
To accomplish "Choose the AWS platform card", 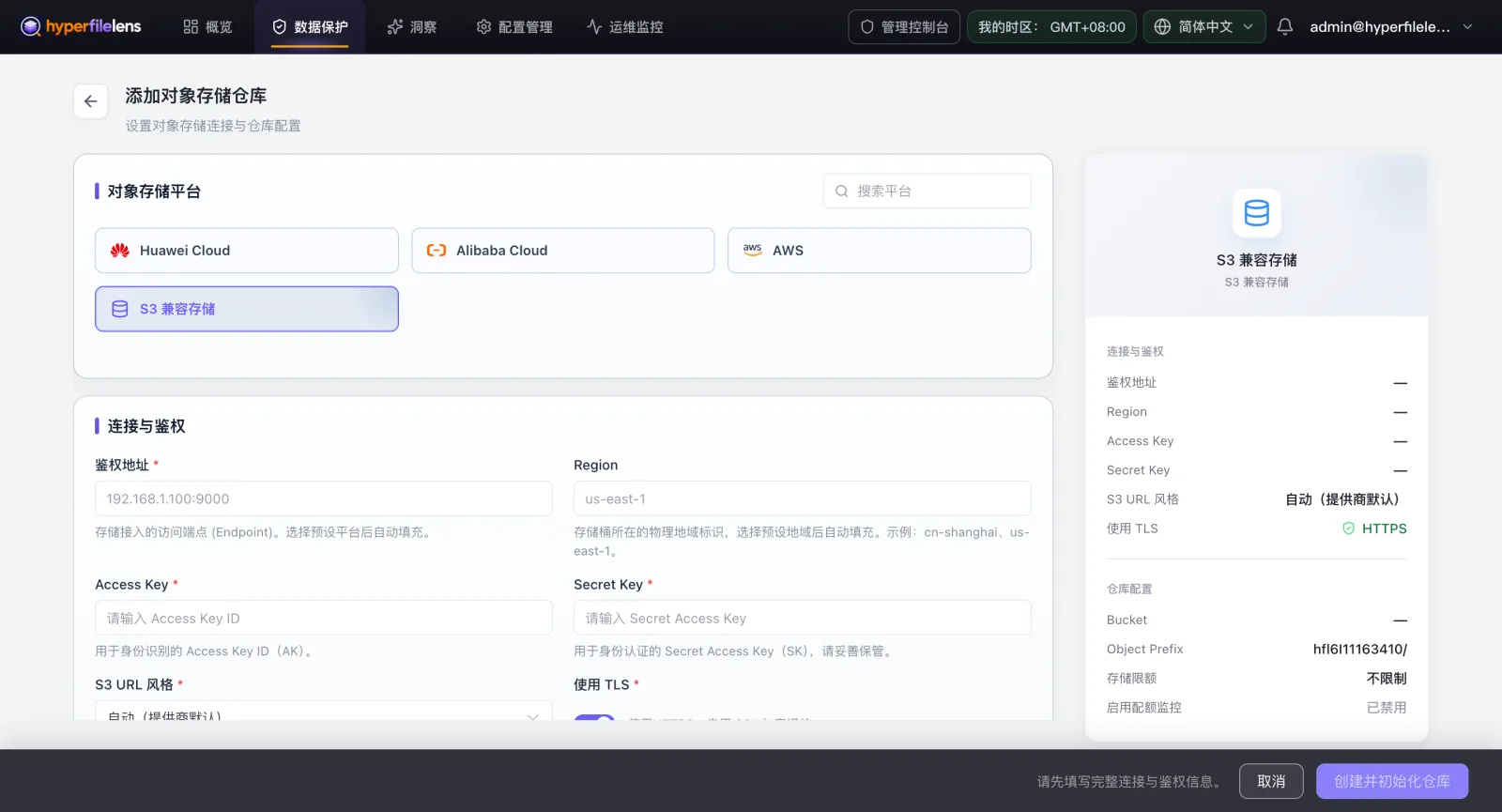I will click(x=880, y=251).
